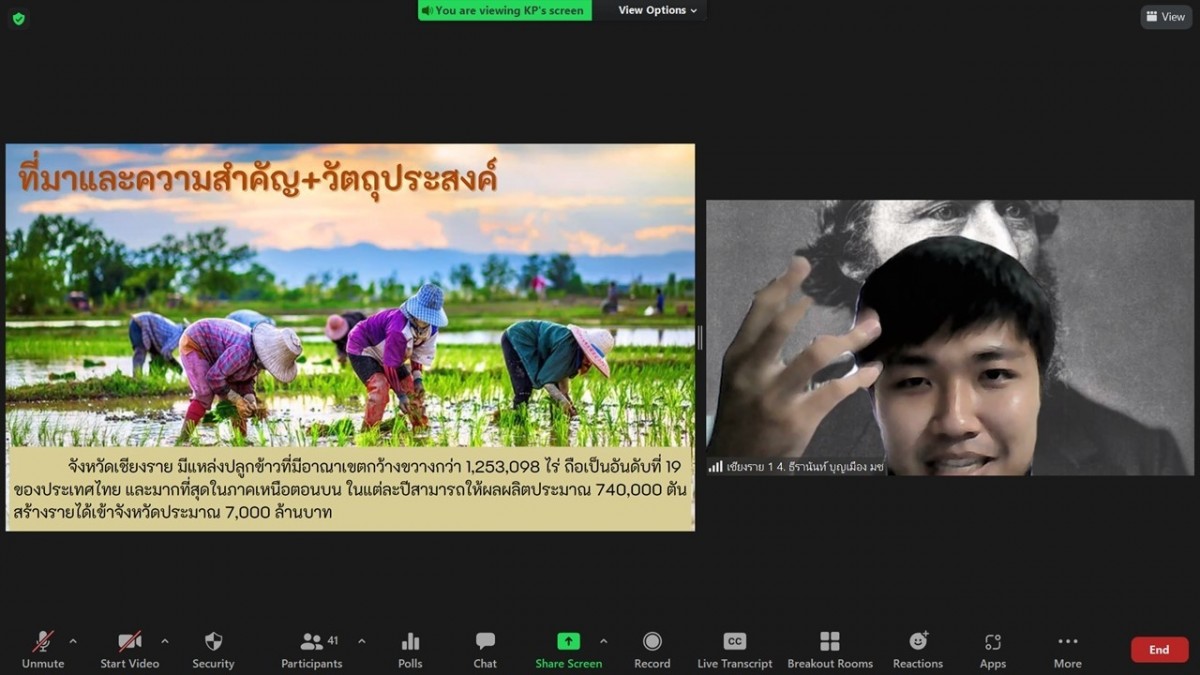1200x675 pixels.
Task: Expand video options caret beside Start Video
Action: (x=165, y=641)
